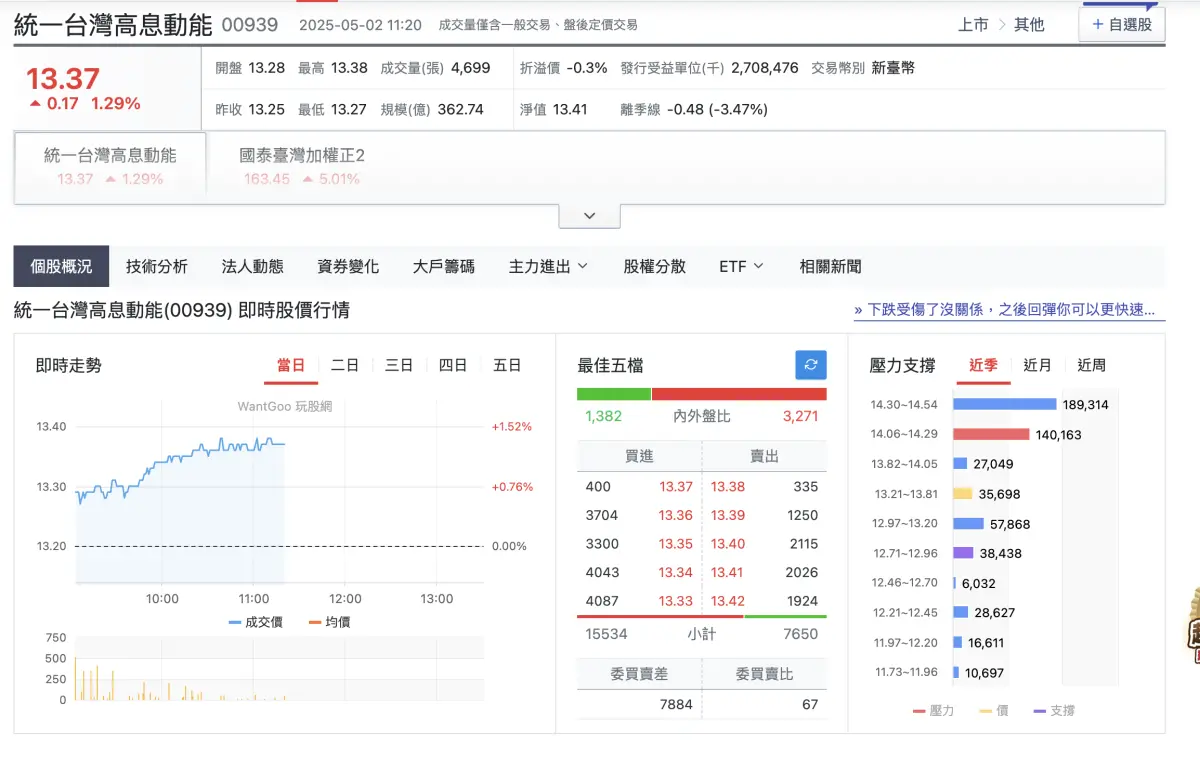Open the 相關新聞 tab
The image size is (1200, 757).
831,266
